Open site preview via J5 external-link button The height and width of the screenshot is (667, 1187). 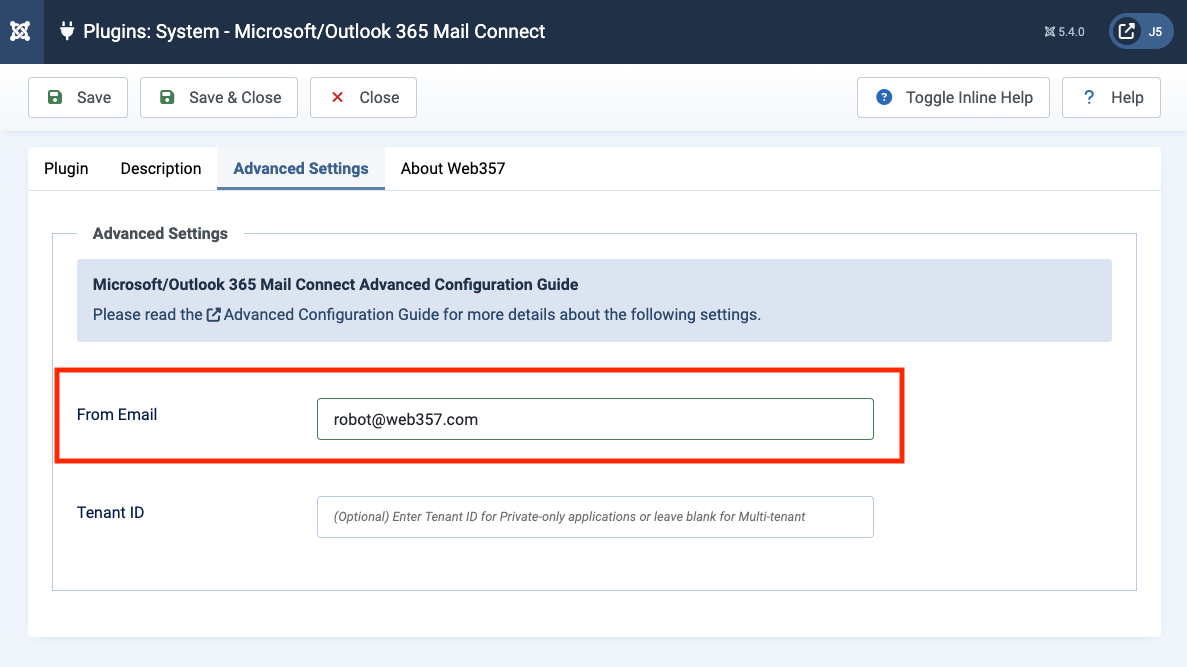(x=1141, y=31)
